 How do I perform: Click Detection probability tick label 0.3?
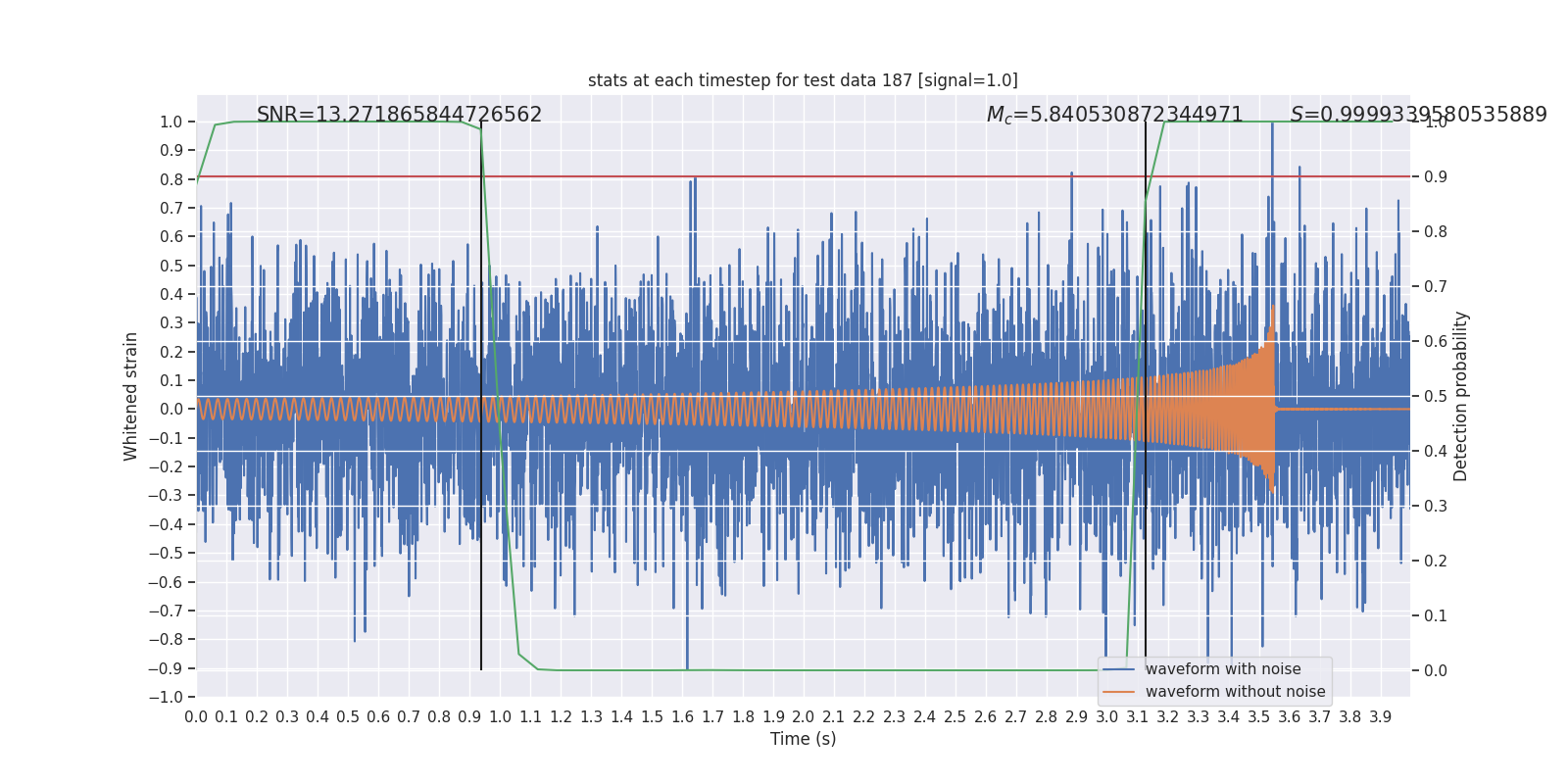click(1436, 507)
